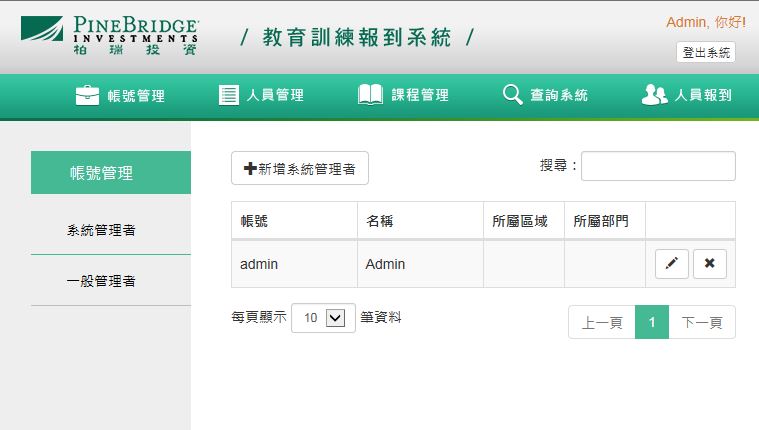Click the PineBridge Investments logo
This screenshot has height=430, width=759.
(x=109, y=35)
